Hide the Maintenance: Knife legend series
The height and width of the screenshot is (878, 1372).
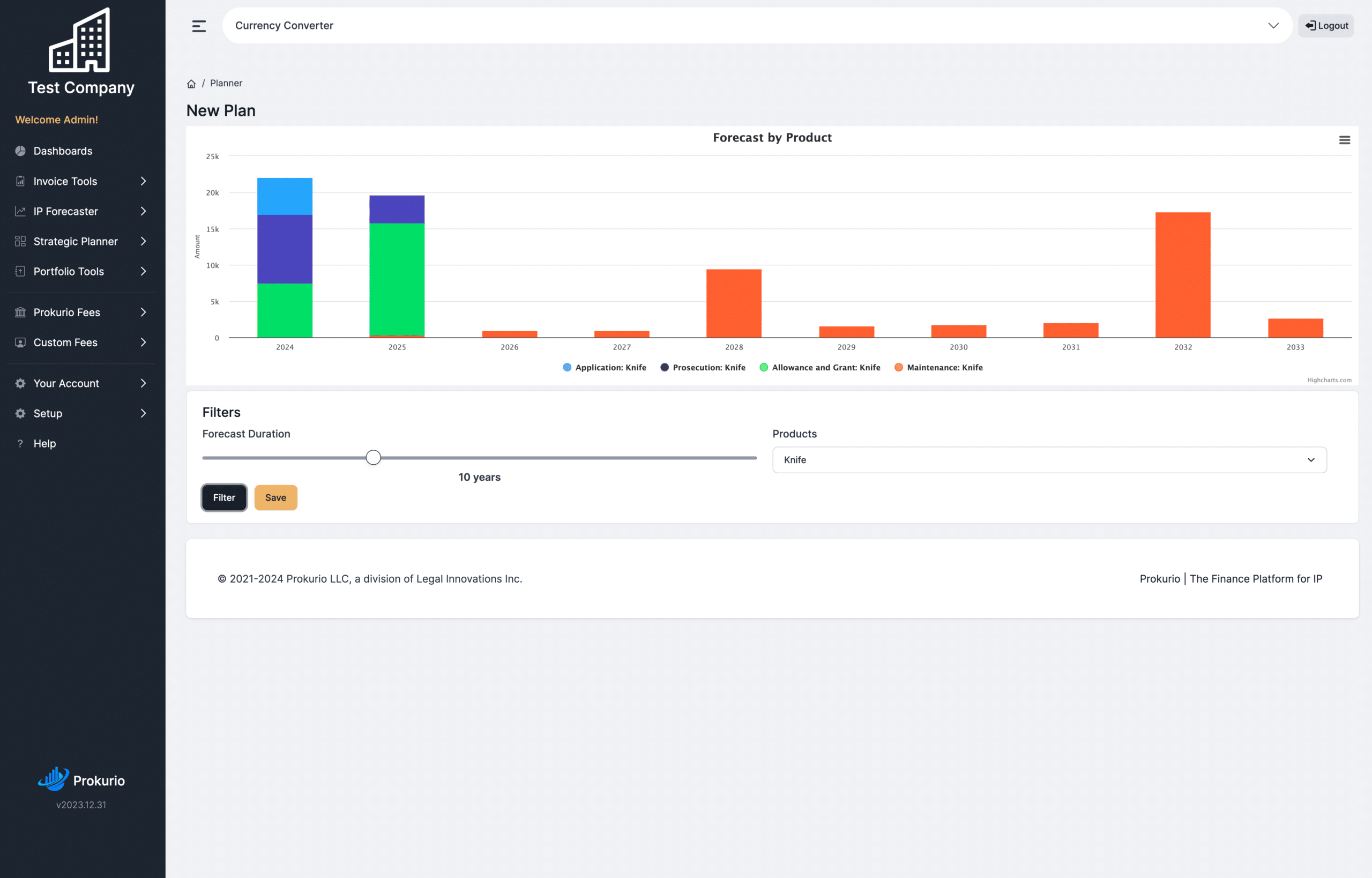pyautogui.click(x=938, y=368)
